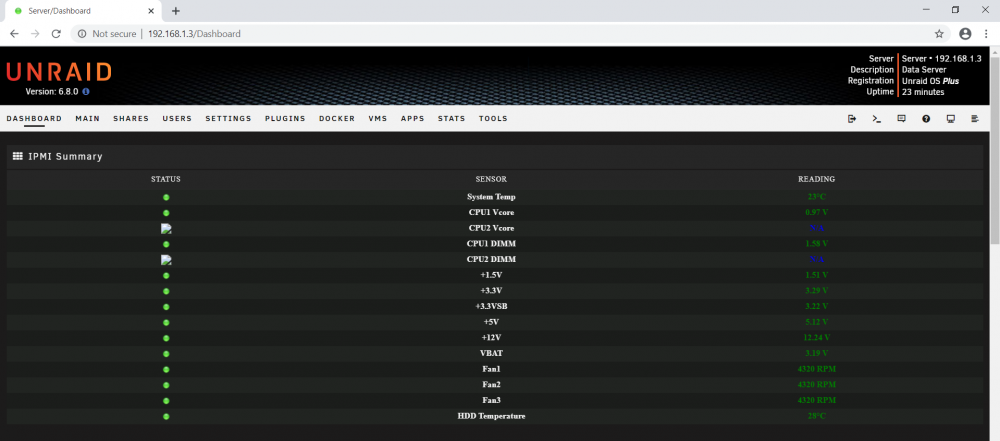Screen dimensions: 1000x441
Task: Click the 0.97 V reading
Action: click(816, 213)
